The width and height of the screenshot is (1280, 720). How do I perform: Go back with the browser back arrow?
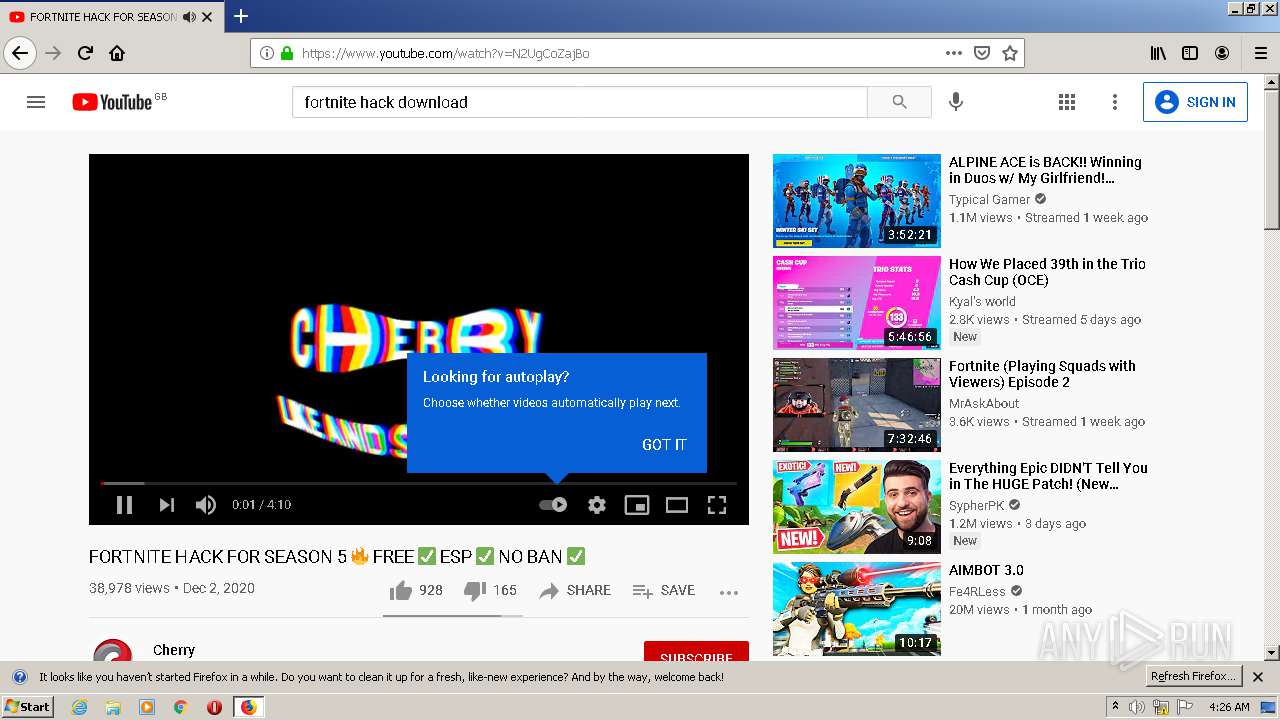pyautogui.click(x=20, y=53)
